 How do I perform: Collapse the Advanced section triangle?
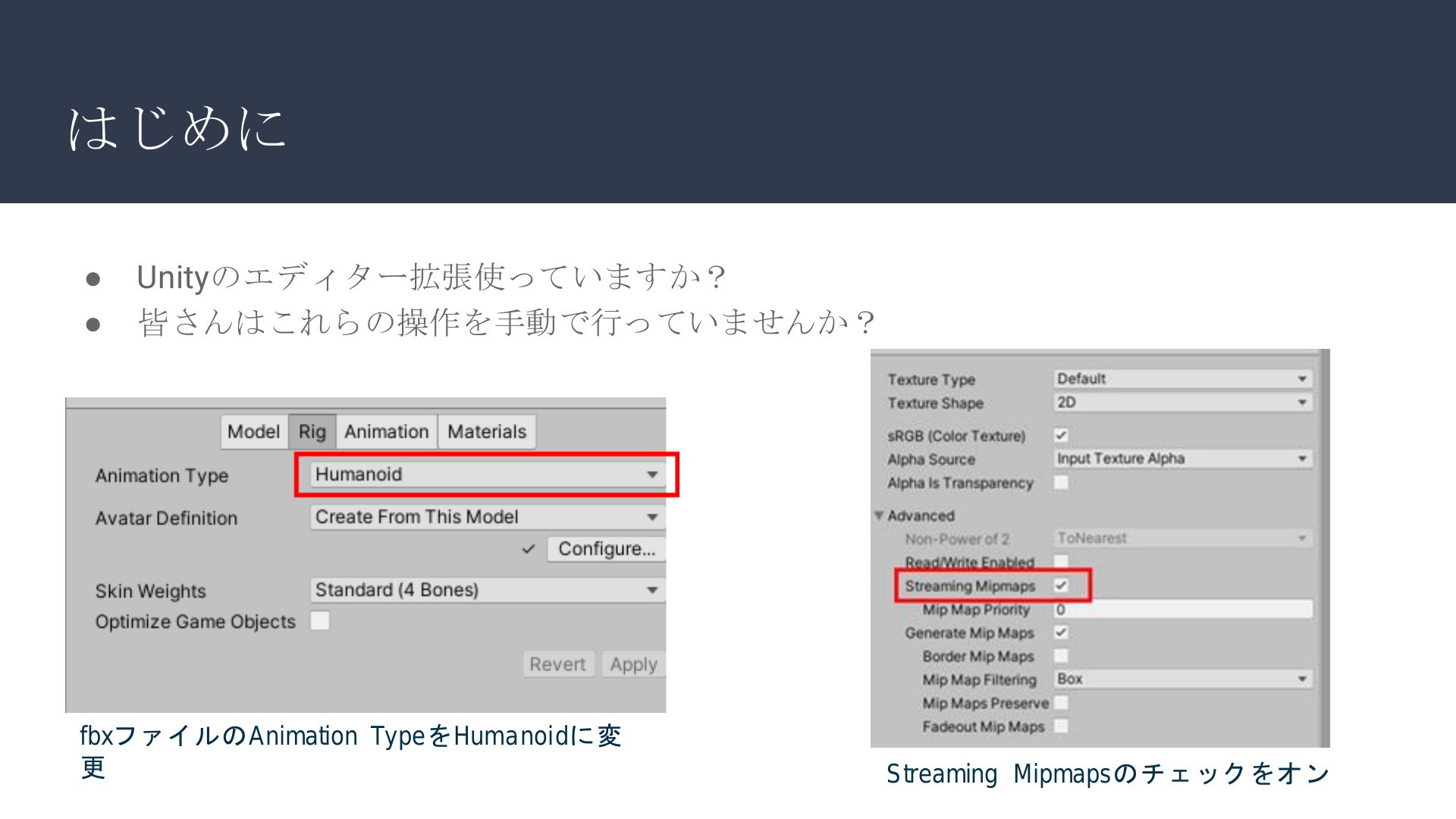879,516
